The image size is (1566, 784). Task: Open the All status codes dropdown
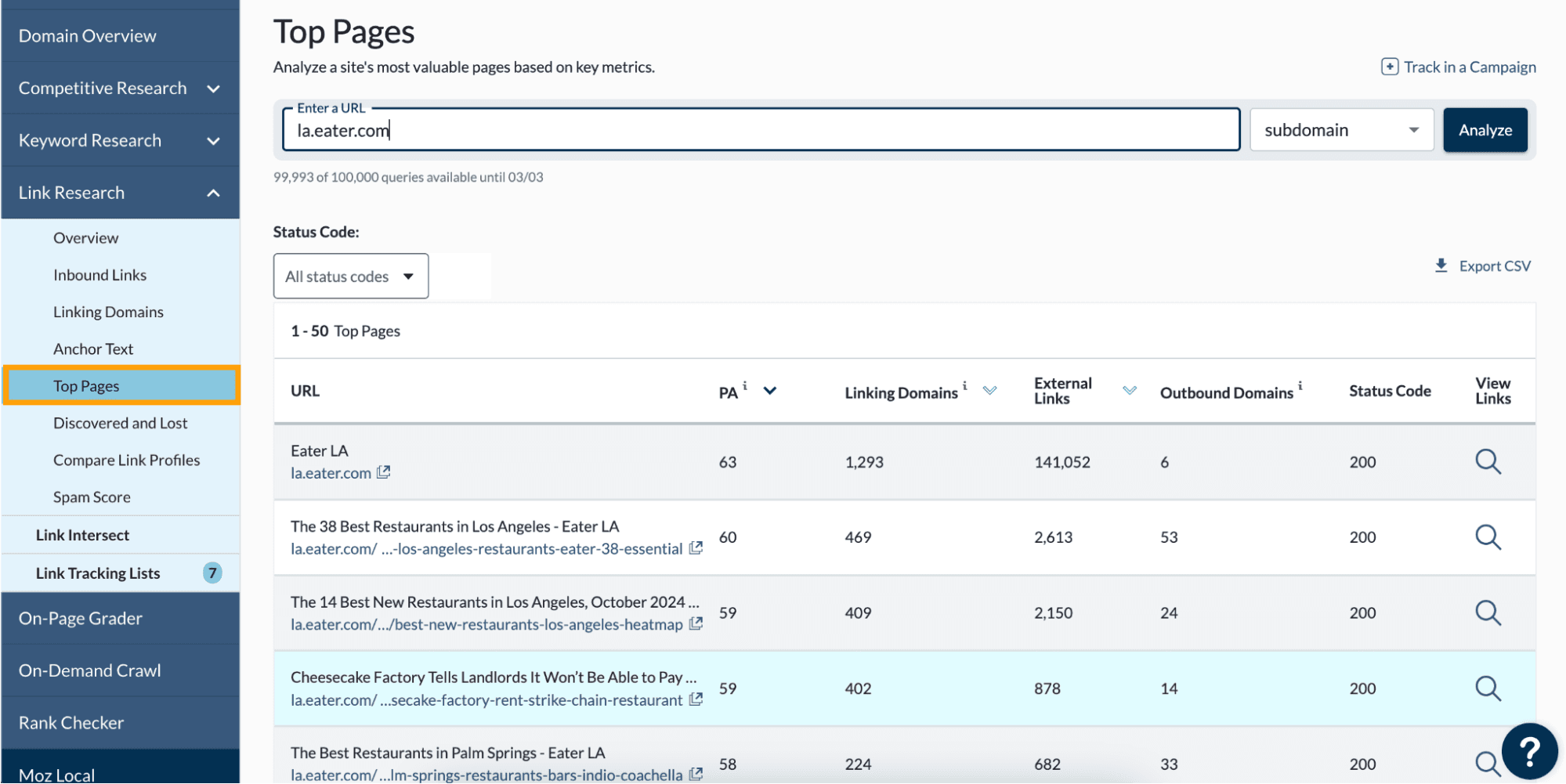(x=350, y=276)
